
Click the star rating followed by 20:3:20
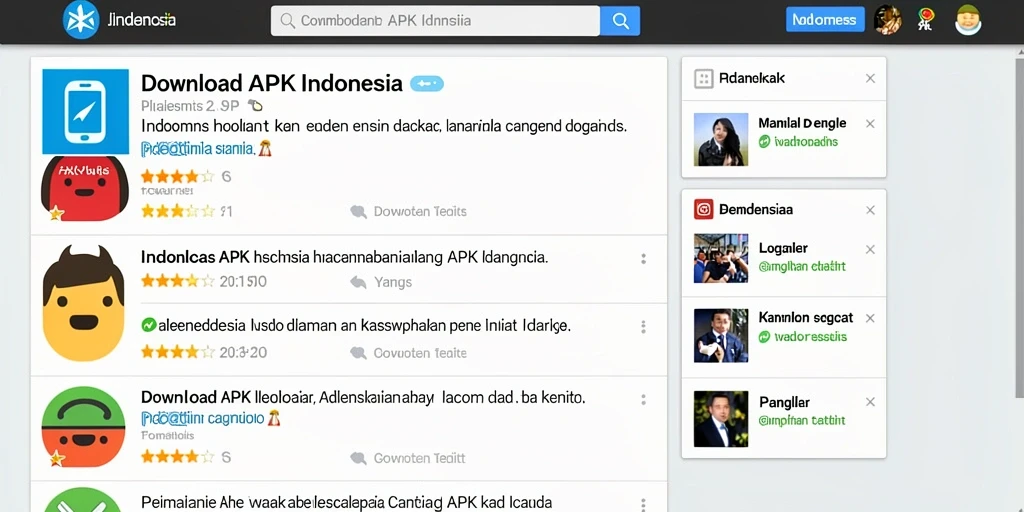point(177,353)
